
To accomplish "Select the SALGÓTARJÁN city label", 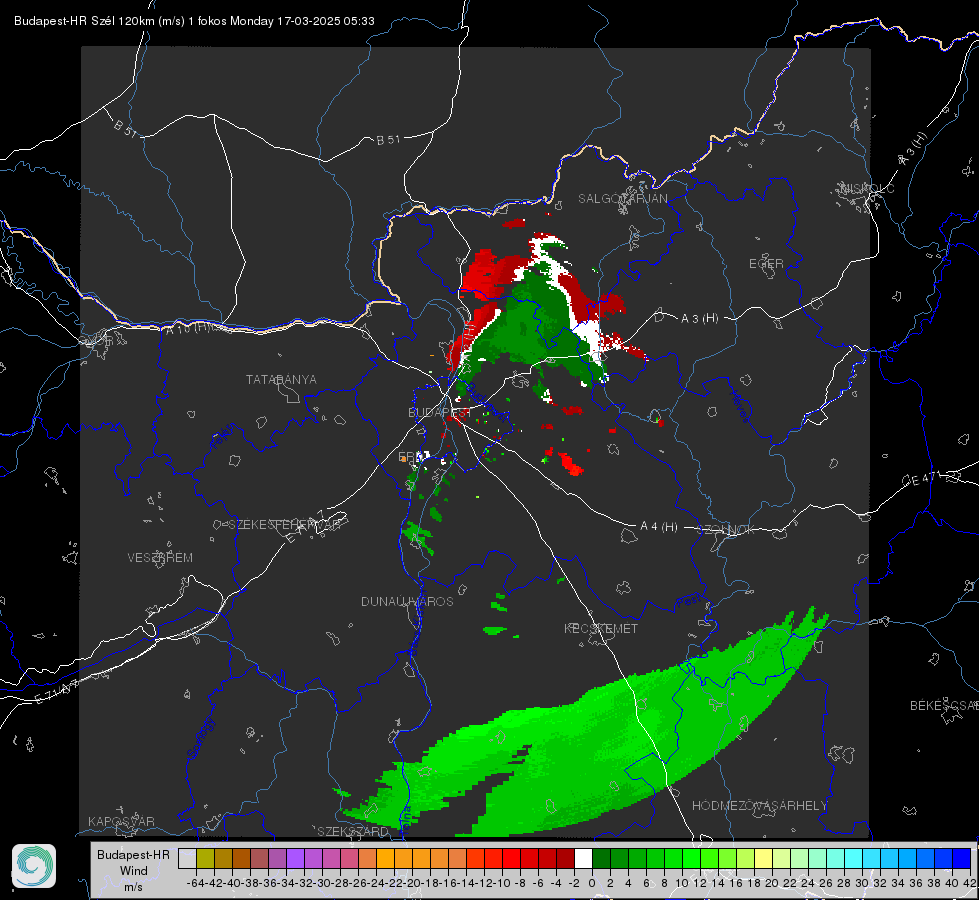I will [622, 199].
